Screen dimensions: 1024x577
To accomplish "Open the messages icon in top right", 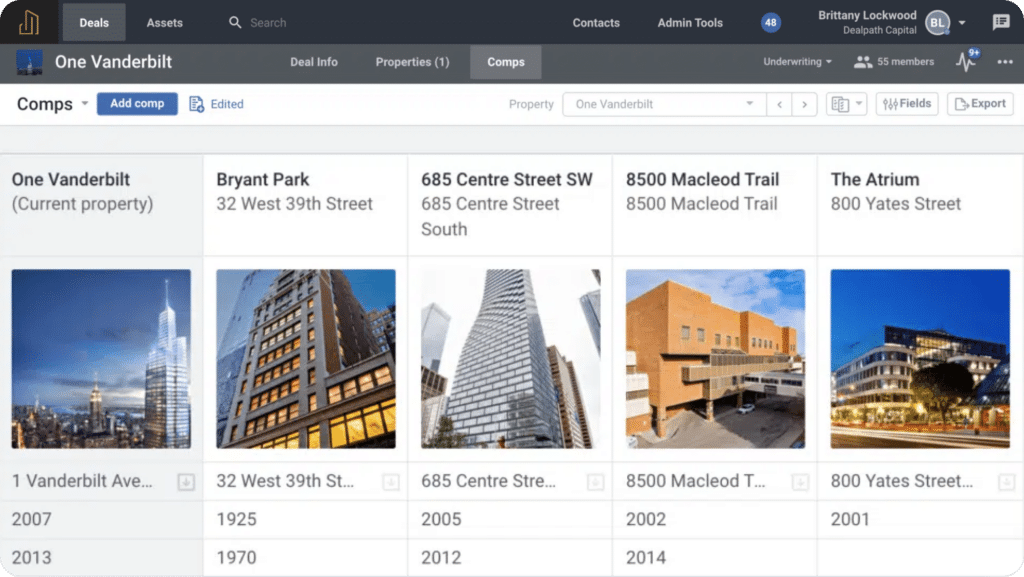I will point(1000,21).
